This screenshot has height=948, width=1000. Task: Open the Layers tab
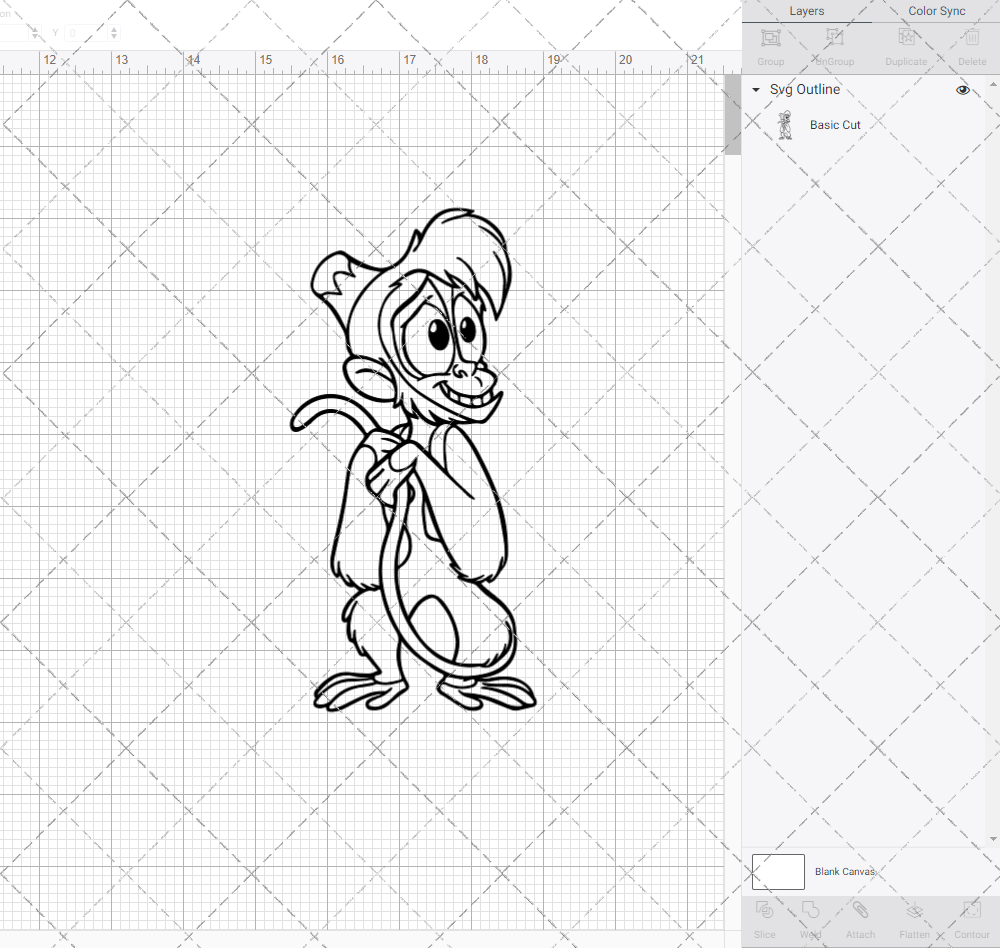[806, 11]
